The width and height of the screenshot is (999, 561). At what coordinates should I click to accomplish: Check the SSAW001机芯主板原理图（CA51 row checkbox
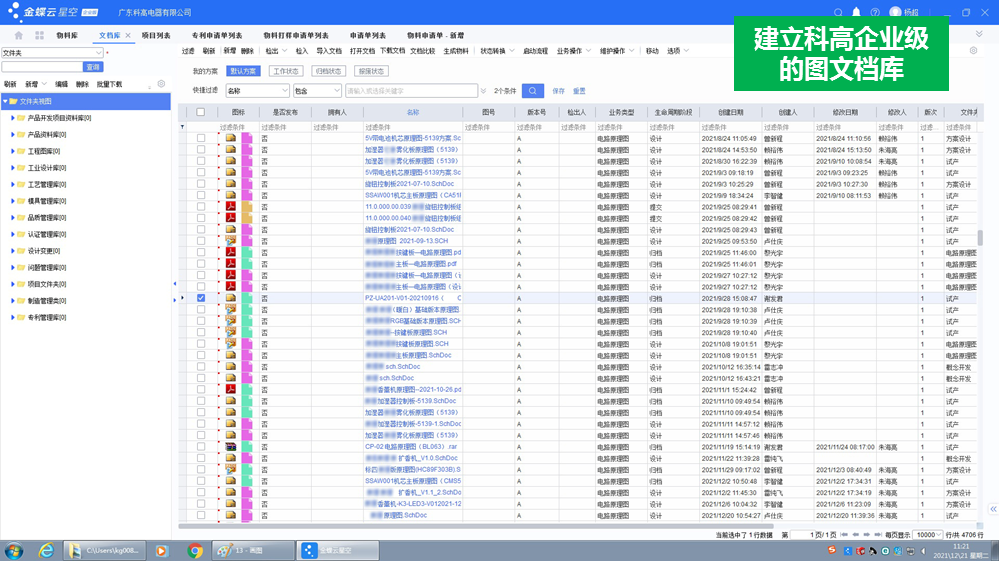[201, 195]
